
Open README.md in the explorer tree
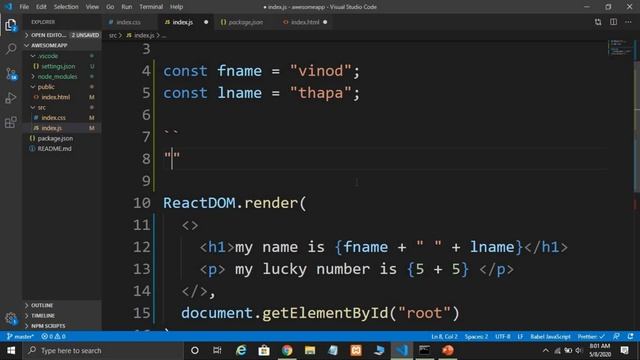point(62,149)
